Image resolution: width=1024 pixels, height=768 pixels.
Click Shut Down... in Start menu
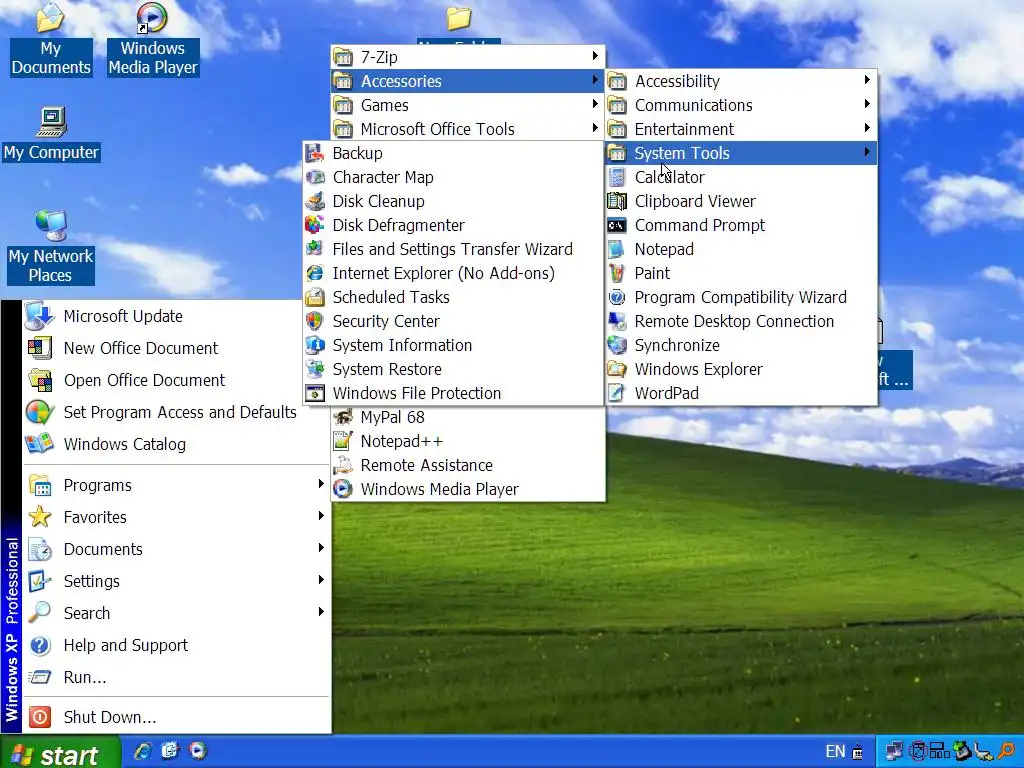pyautogui.click(x=177, y=717)
